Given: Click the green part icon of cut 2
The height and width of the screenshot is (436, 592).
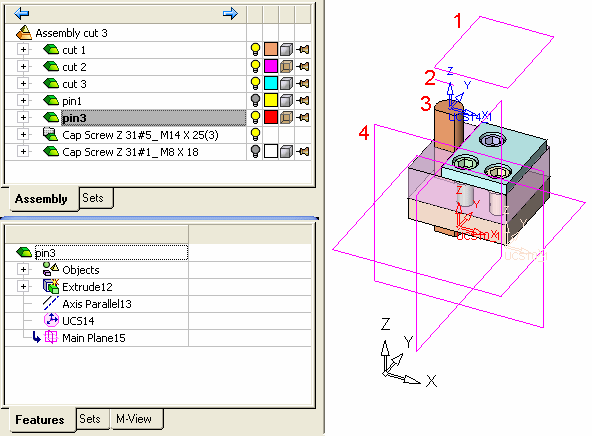Looking at the screenshot, I should (x=51, y=66).
